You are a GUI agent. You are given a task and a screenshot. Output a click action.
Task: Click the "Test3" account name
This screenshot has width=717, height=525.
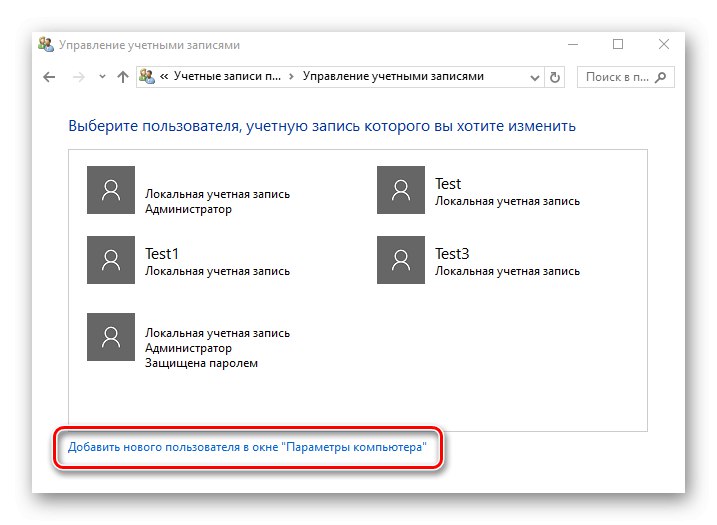(452, 254)
